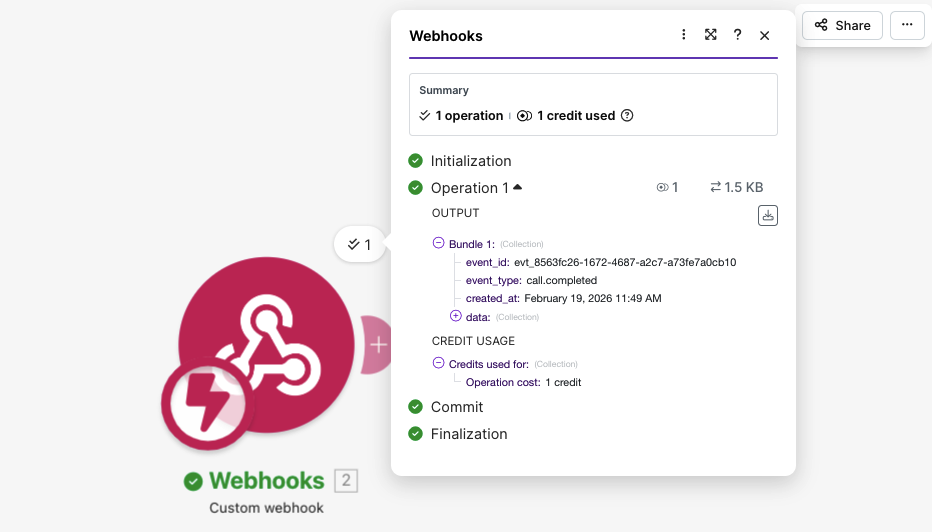Select the Finalization step
This screenshot has height=532, width=932.
click(x=468, y=434)
